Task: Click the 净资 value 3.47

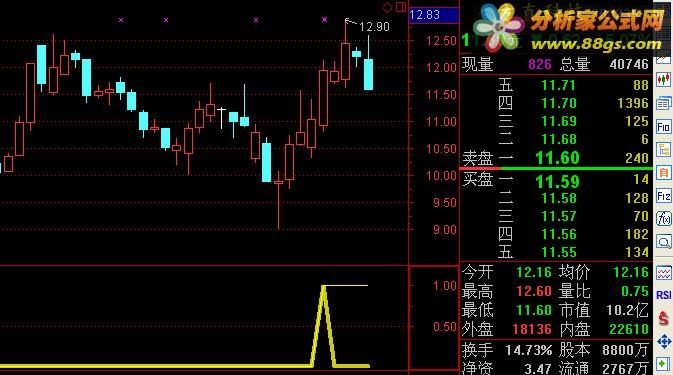Action: coord(537,369)
